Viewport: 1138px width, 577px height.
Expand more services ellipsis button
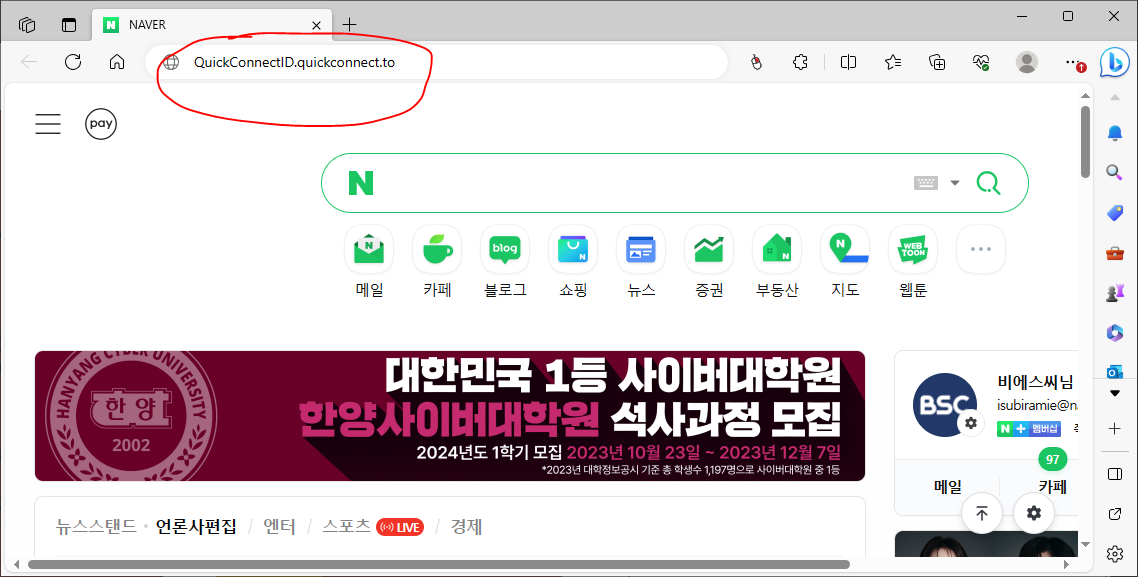(x=981, y=249)
